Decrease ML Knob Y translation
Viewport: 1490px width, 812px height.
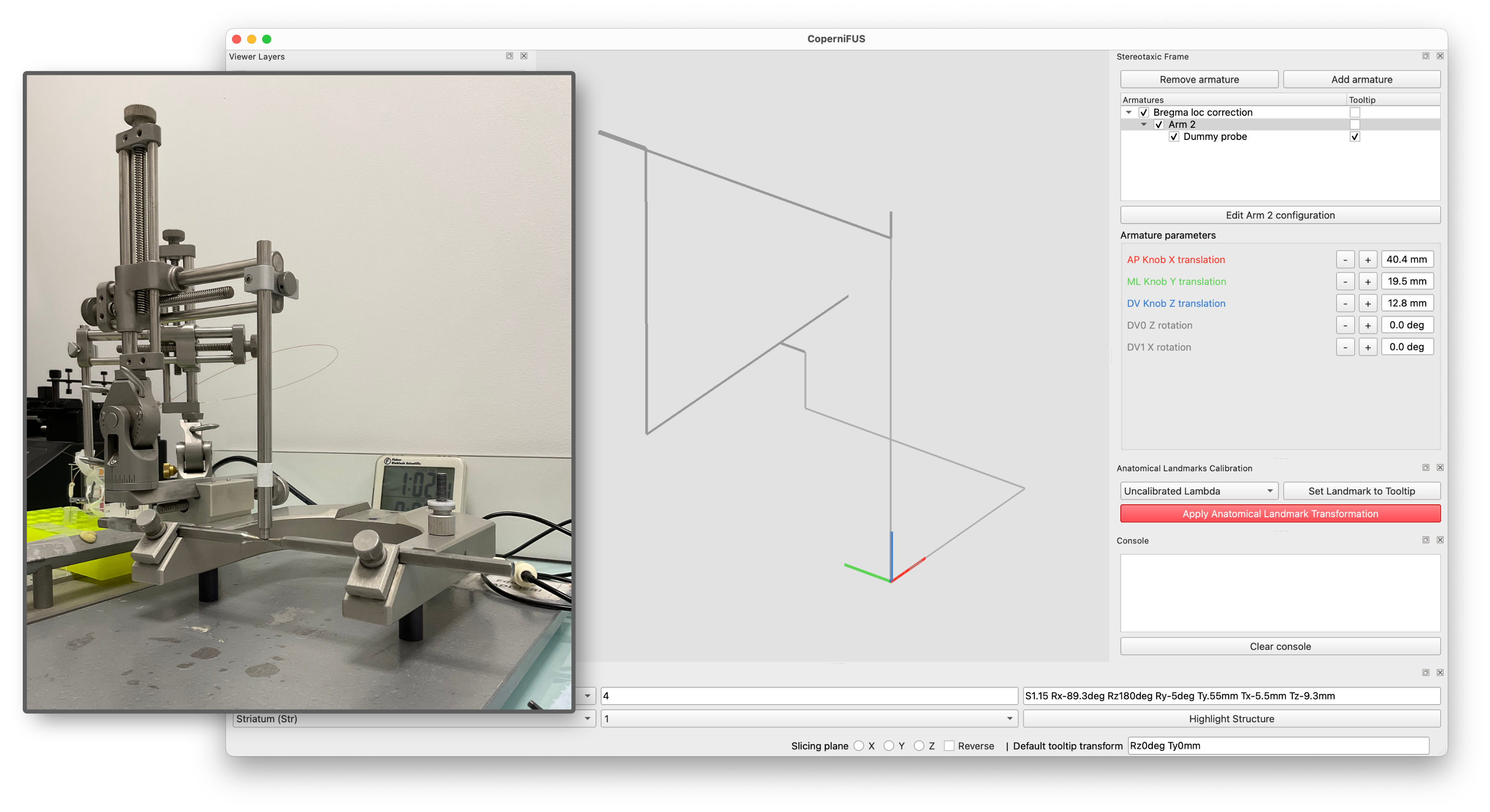point(1345,282)
